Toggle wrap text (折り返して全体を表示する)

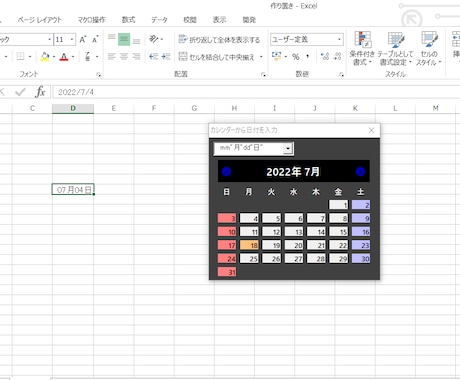click(219, 40)
